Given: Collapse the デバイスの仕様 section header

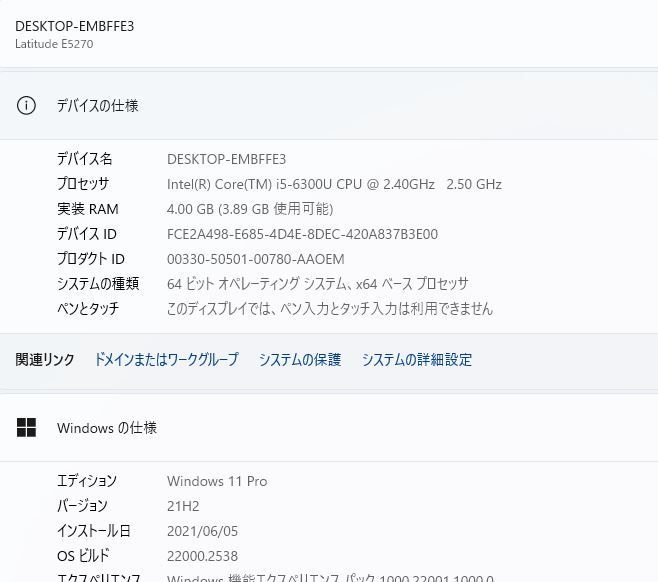Looking at the screenshot, I should [329, 105].
